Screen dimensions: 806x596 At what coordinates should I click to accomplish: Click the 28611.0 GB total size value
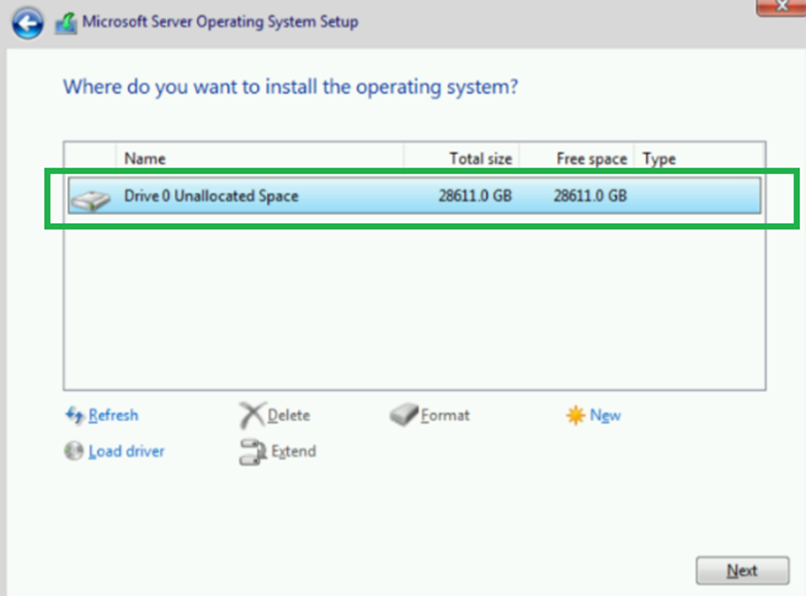tap(475, 196)
